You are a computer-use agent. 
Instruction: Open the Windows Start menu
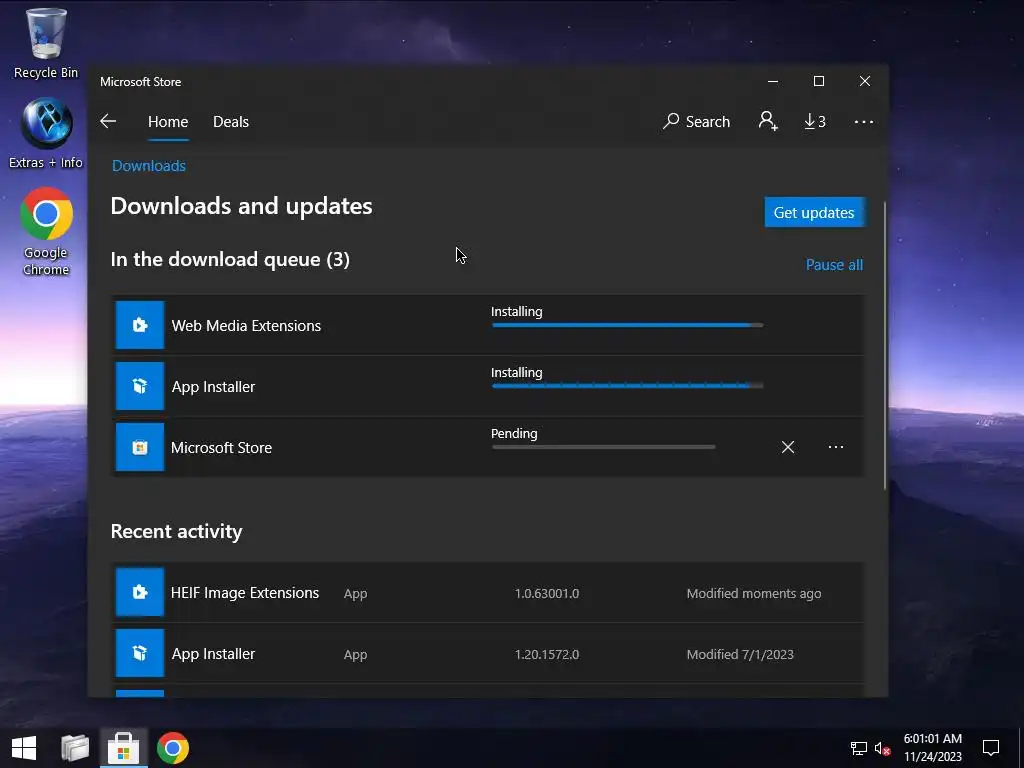(x=24, y=748)
